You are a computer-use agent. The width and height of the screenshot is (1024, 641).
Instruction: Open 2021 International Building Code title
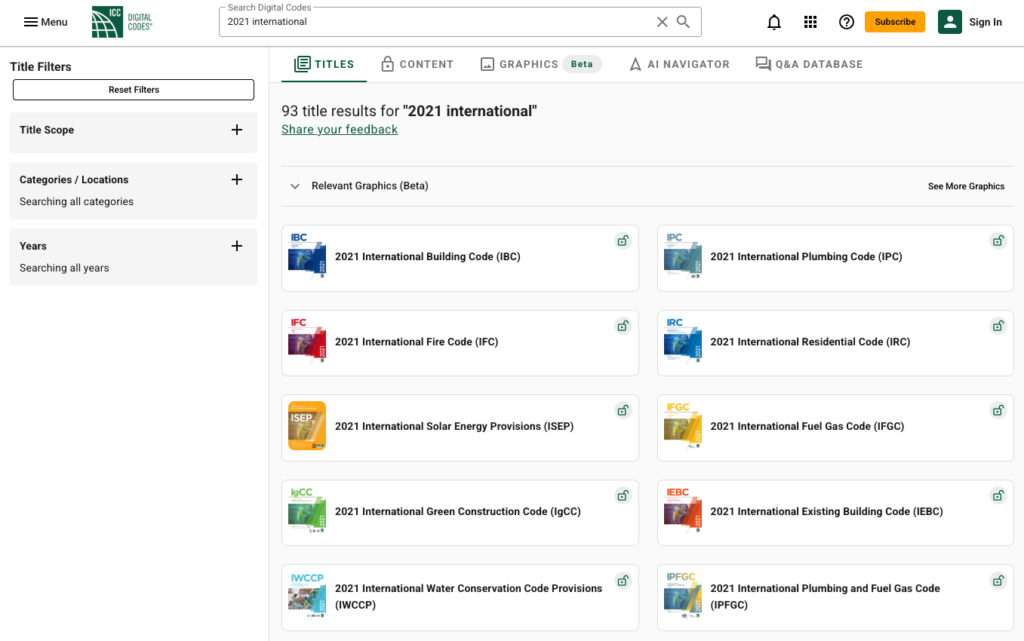428,257
